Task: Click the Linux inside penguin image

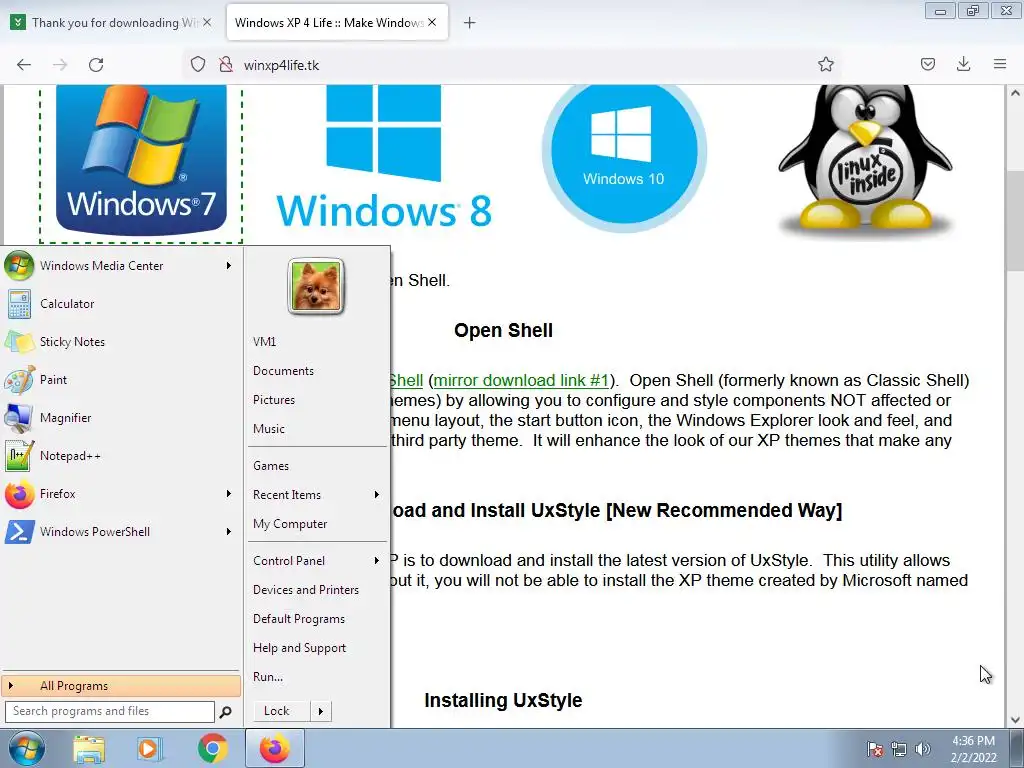Action: 865,160
